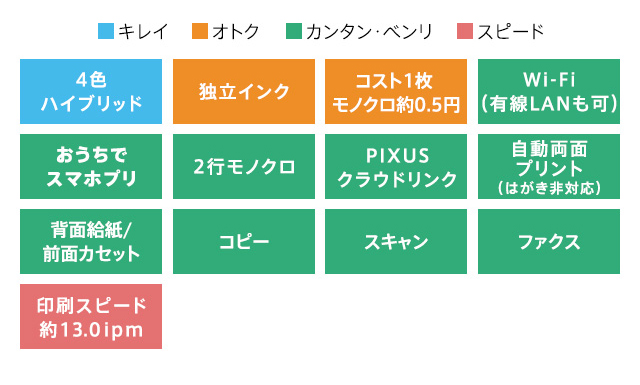
Task: Click the スキャン feature tile
Action: [396, 242]
